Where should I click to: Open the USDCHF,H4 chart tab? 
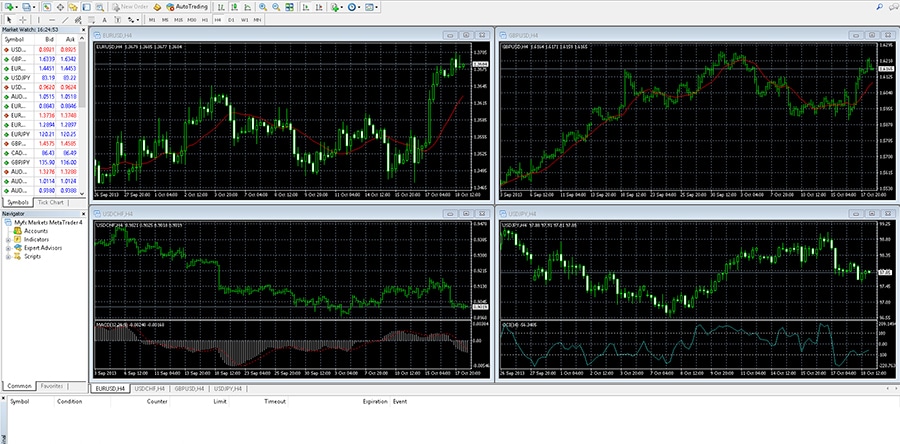[149, 387]
